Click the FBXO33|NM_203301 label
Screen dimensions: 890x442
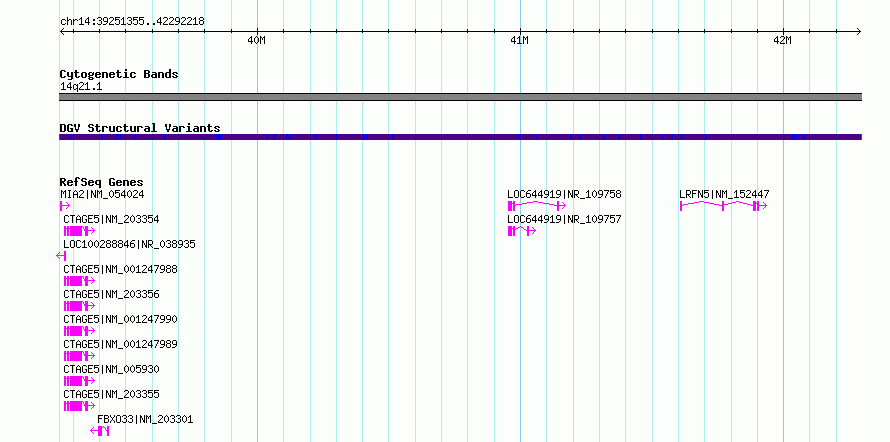(145, 419)
